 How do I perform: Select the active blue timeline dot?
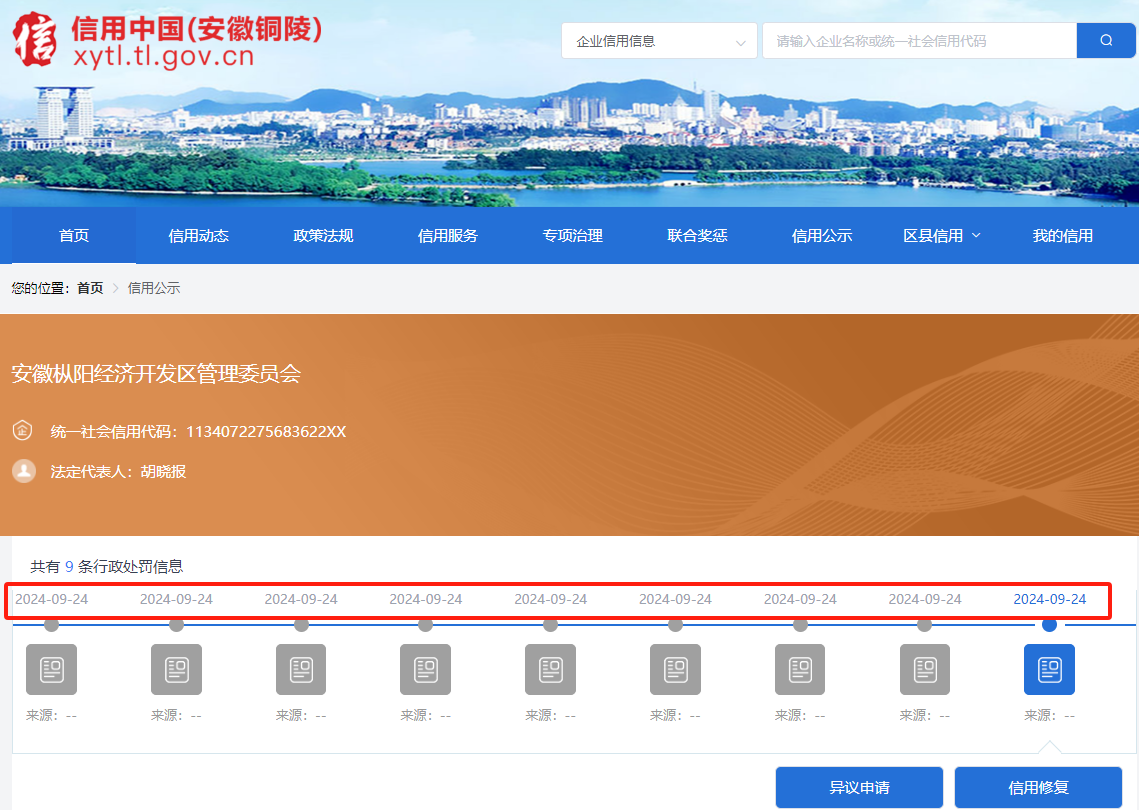pos(1049,625)
